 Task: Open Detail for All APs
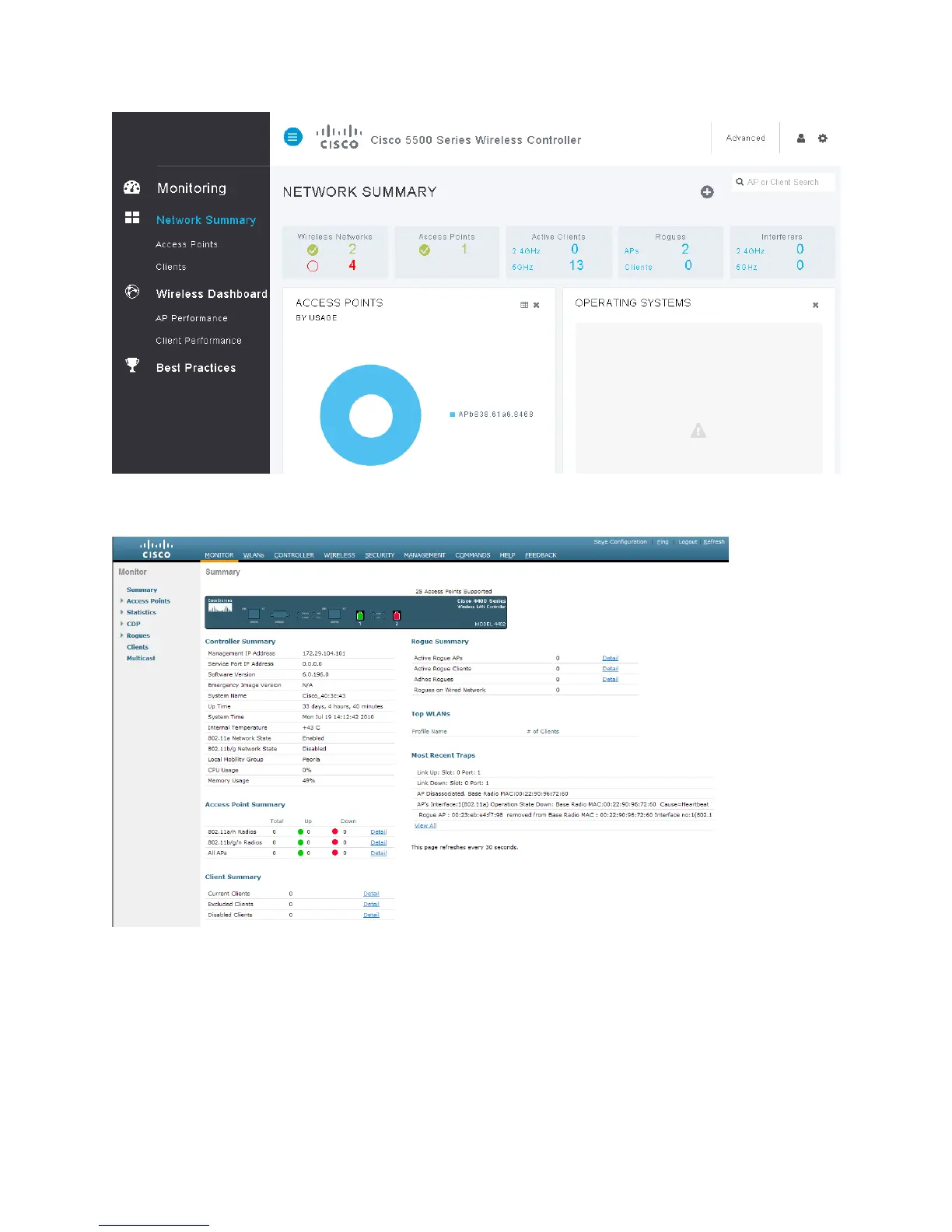tap(379, 853)
